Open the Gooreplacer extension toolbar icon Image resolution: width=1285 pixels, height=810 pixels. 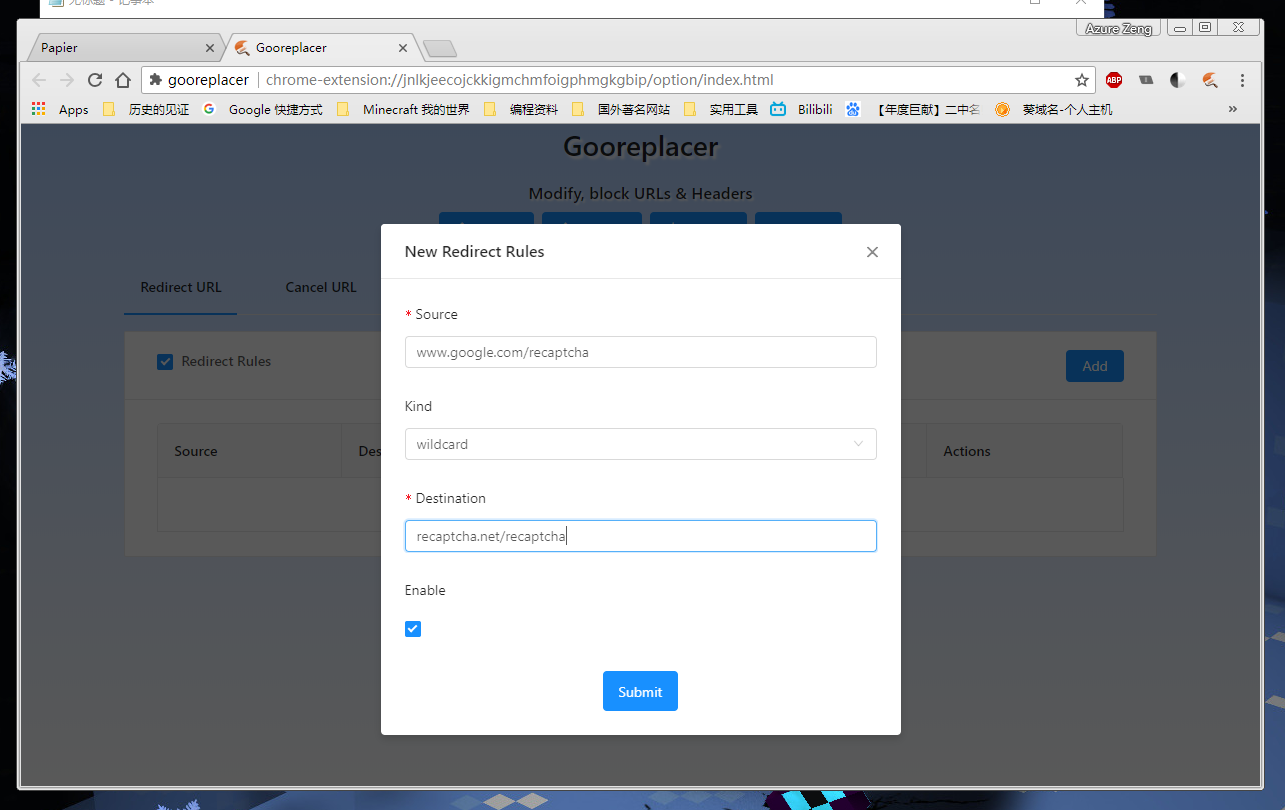coord(1210,80)
